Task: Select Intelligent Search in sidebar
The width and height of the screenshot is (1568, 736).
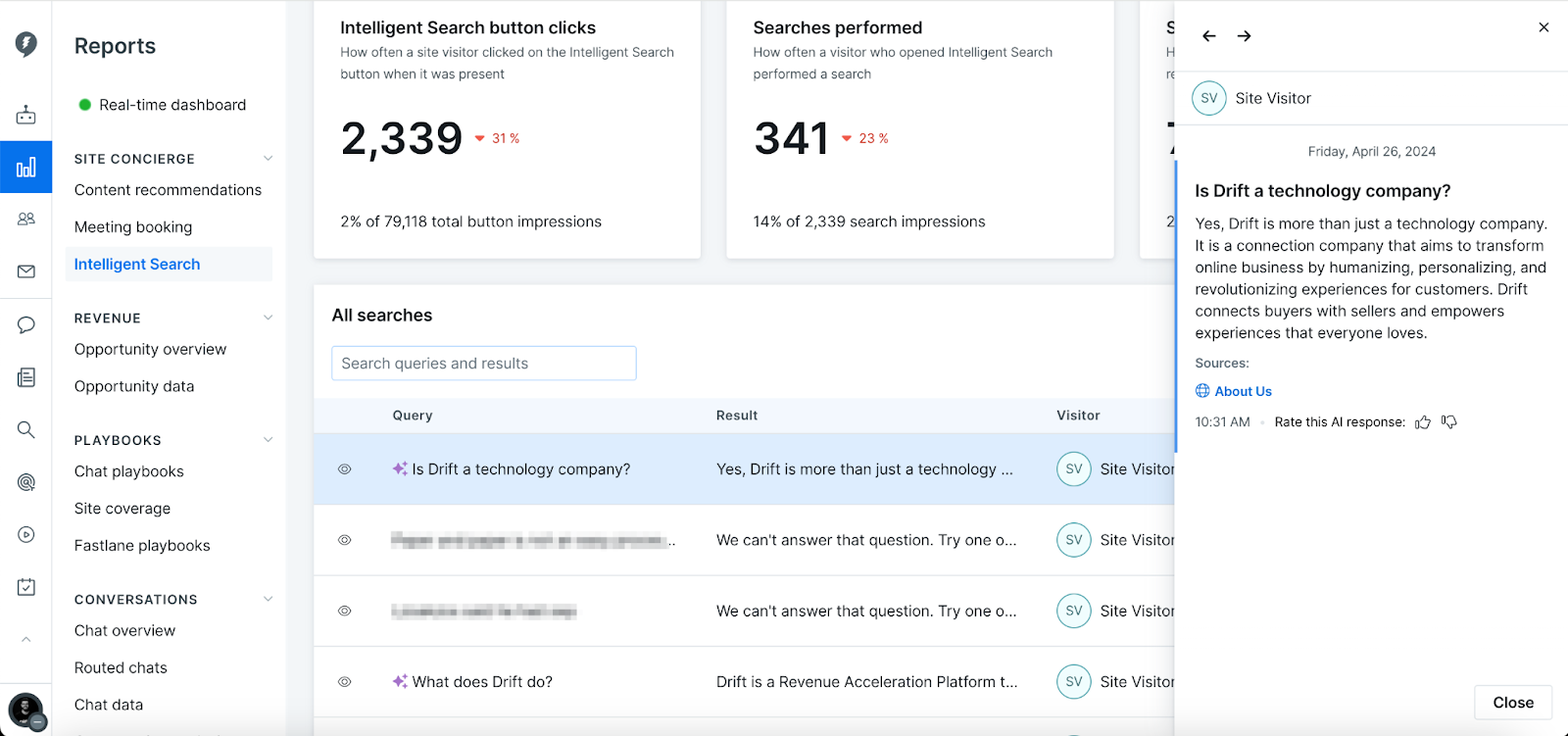Action: (x=169, y=265)
